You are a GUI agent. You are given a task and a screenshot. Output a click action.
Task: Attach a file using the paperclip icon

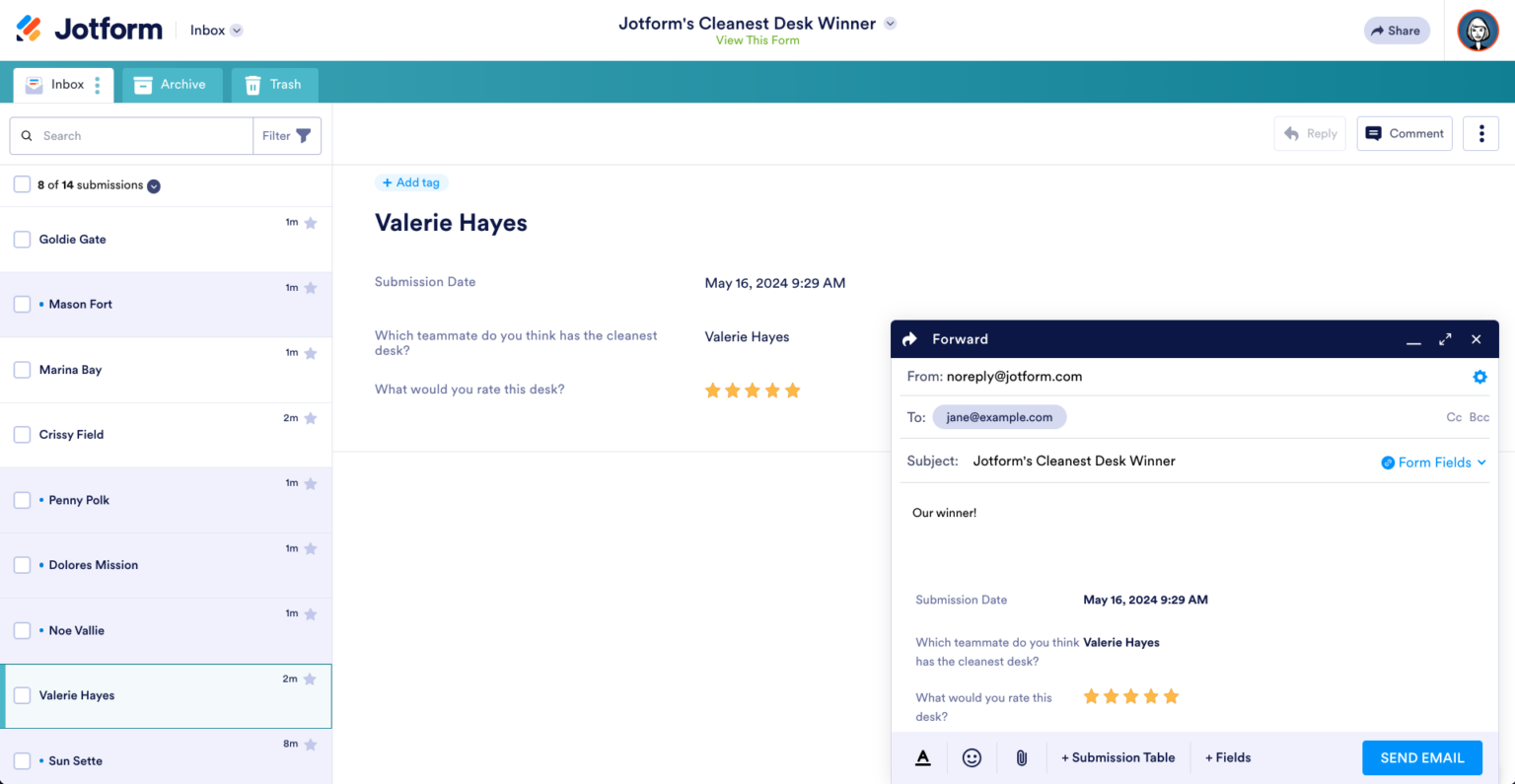point(1021,757)
